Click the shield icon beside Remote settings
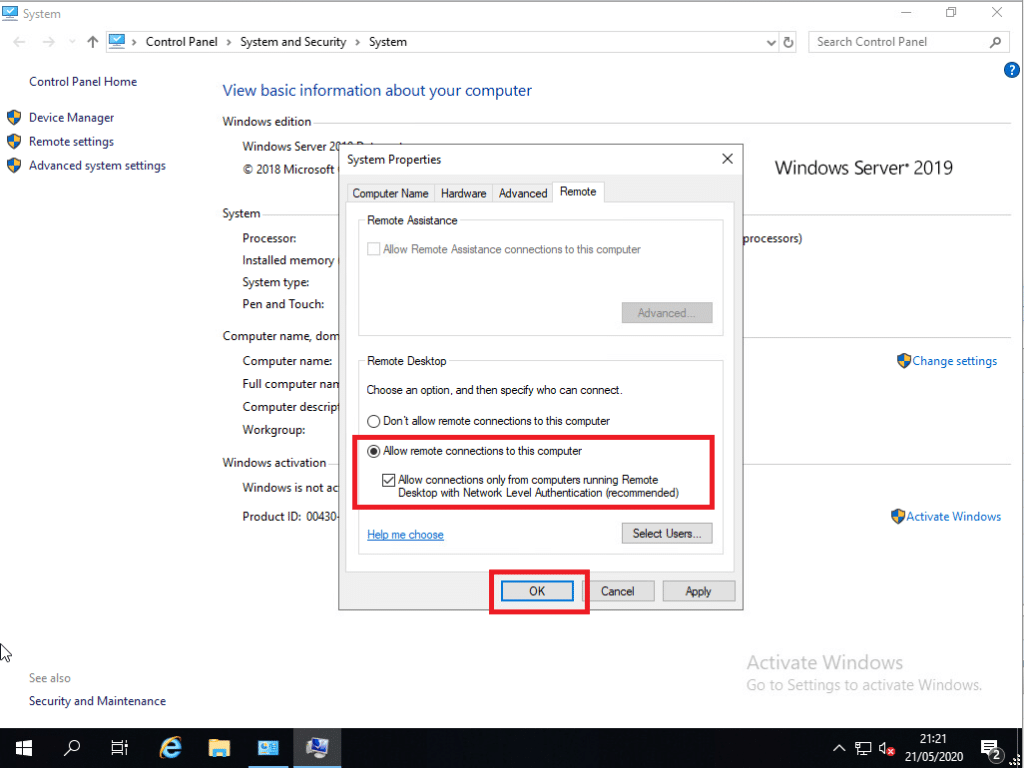The width and height of the screenshot is (1024, 768). coord(14,142)
